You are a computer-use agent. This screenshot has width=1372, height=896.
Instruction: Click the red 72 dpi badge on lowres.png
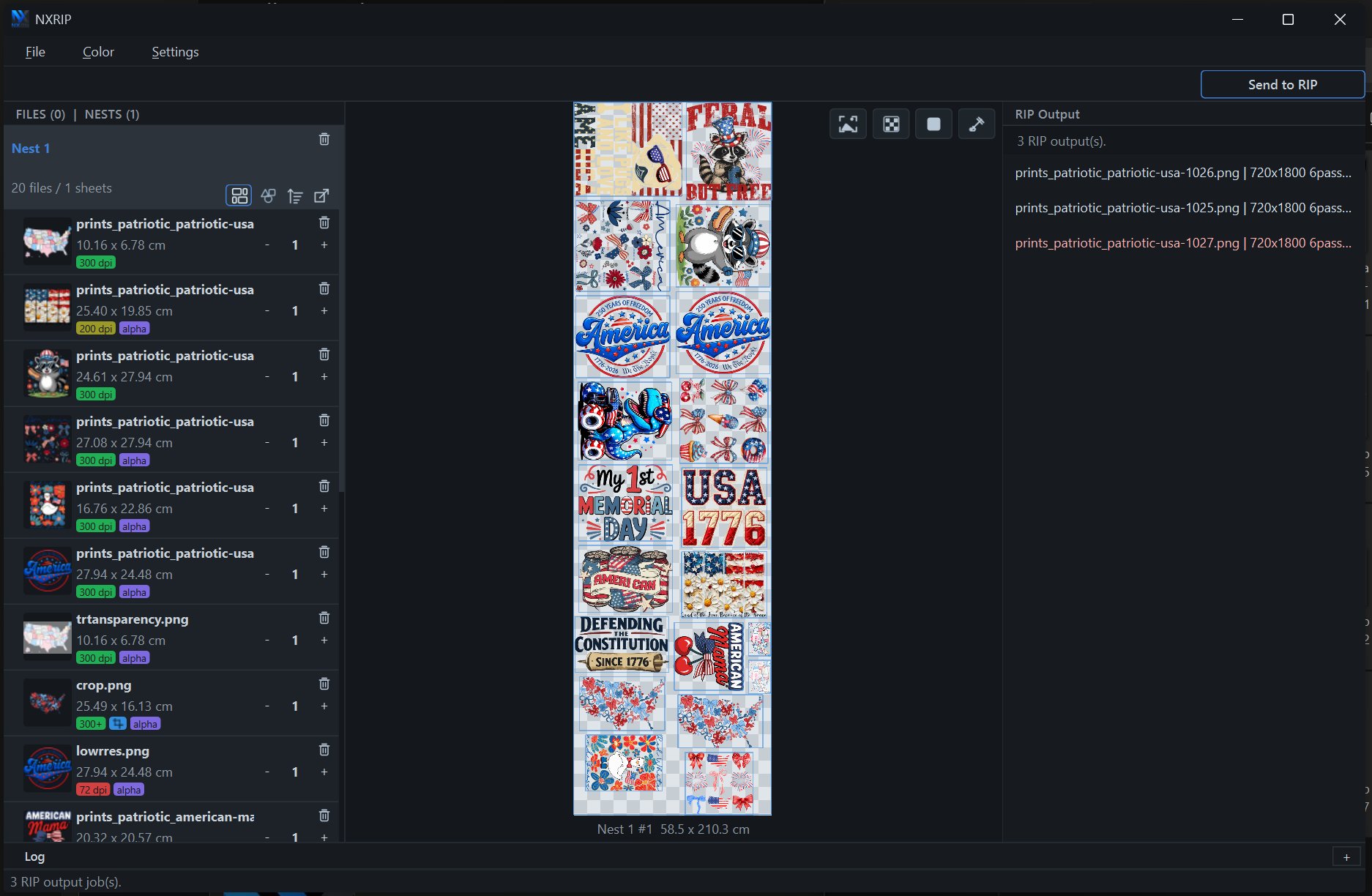(x=93, y=790)
